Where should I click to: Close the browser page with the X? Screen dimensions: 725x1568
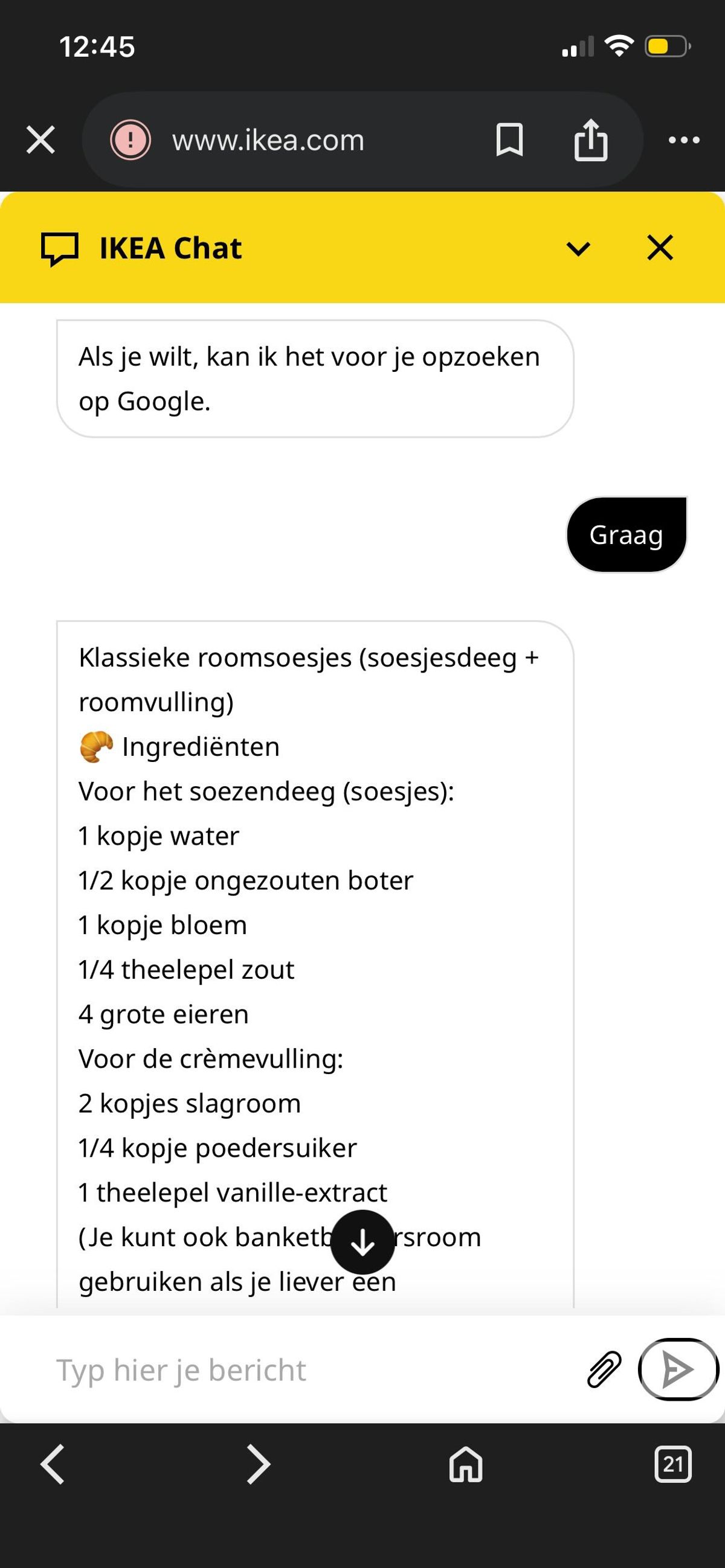point(41,140)
